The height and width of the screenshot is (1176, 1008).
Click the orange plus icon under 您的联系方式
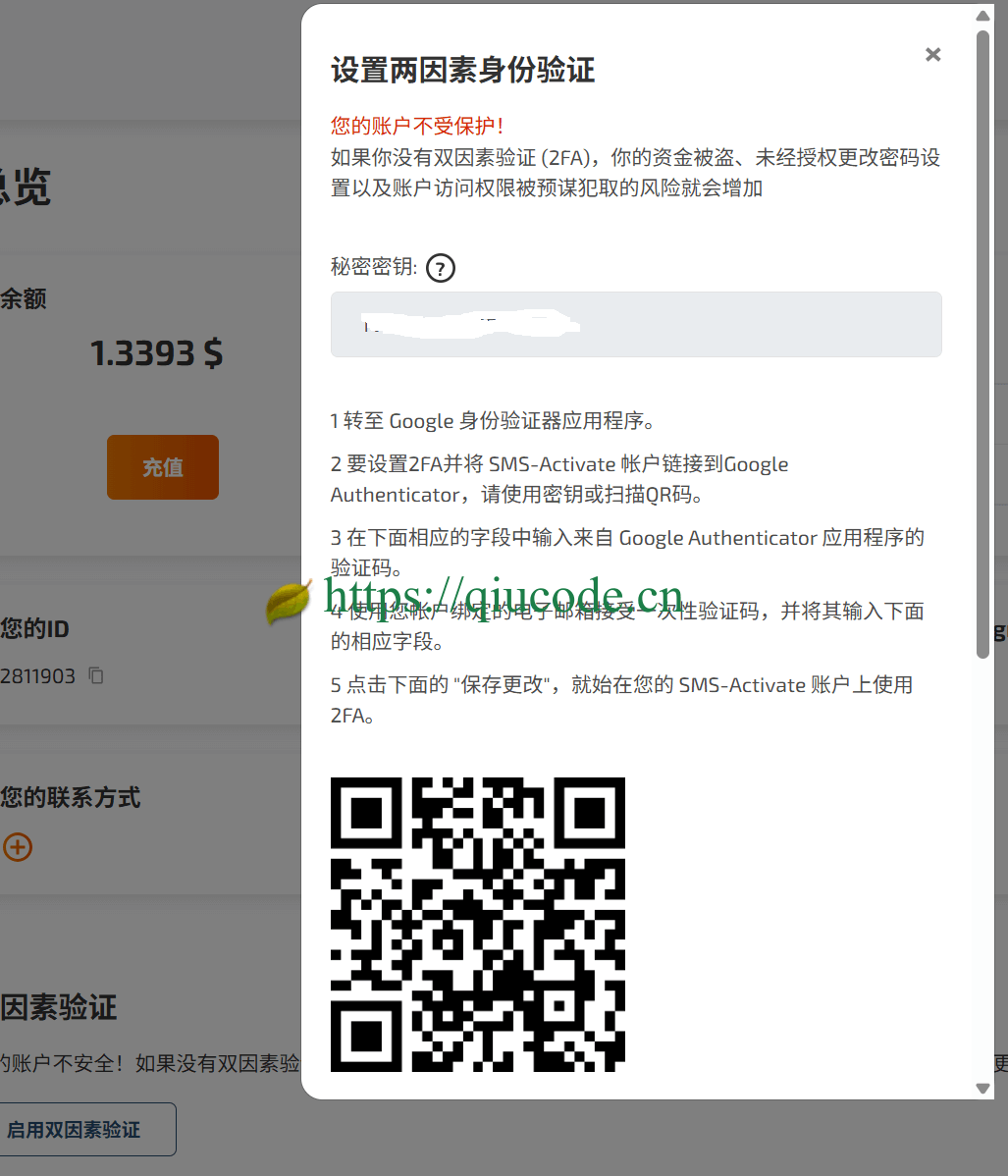click(18, 847)
